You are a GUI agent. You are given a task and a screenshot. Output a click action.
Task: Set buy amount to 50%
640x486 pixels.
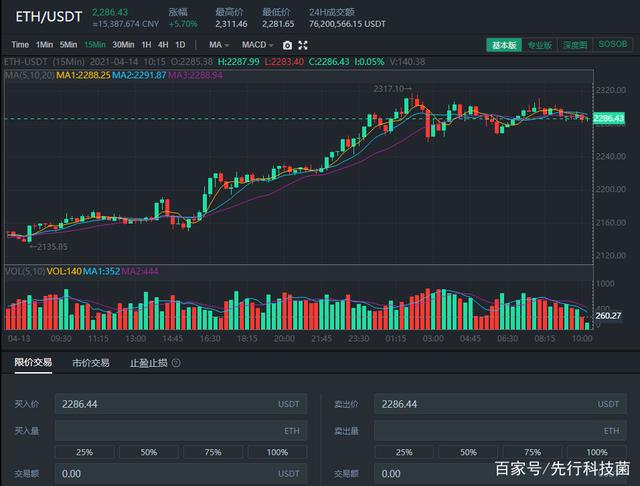149,452
